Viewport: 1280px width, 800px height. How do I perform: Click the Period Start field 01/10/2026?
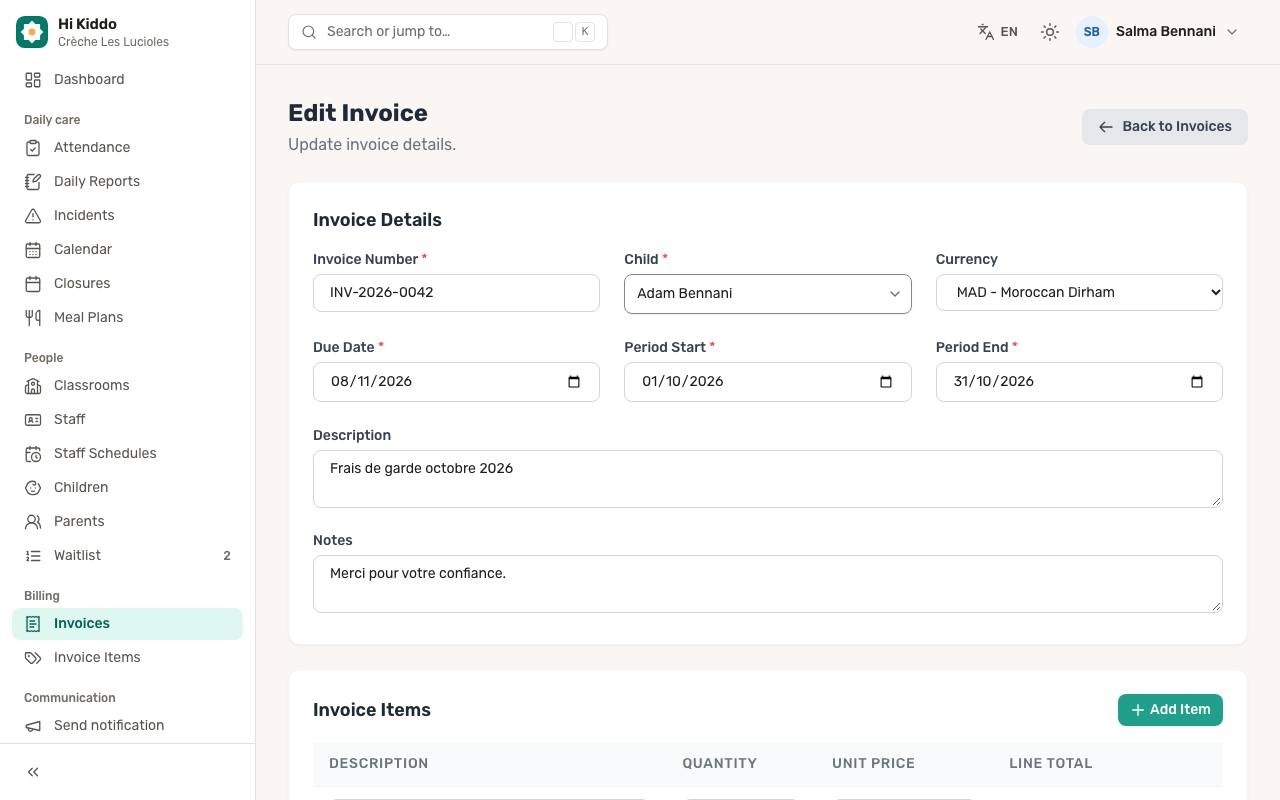[x=768, y=382]
